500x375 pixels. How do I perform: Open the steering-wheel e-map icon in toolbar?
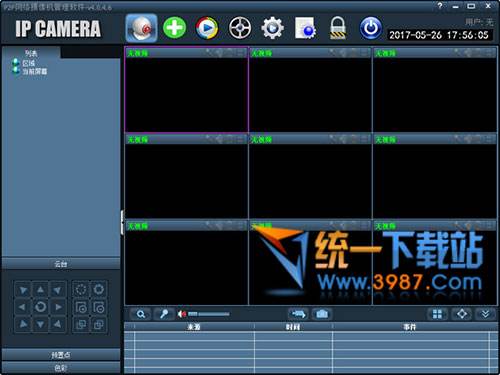pos(240,28)
